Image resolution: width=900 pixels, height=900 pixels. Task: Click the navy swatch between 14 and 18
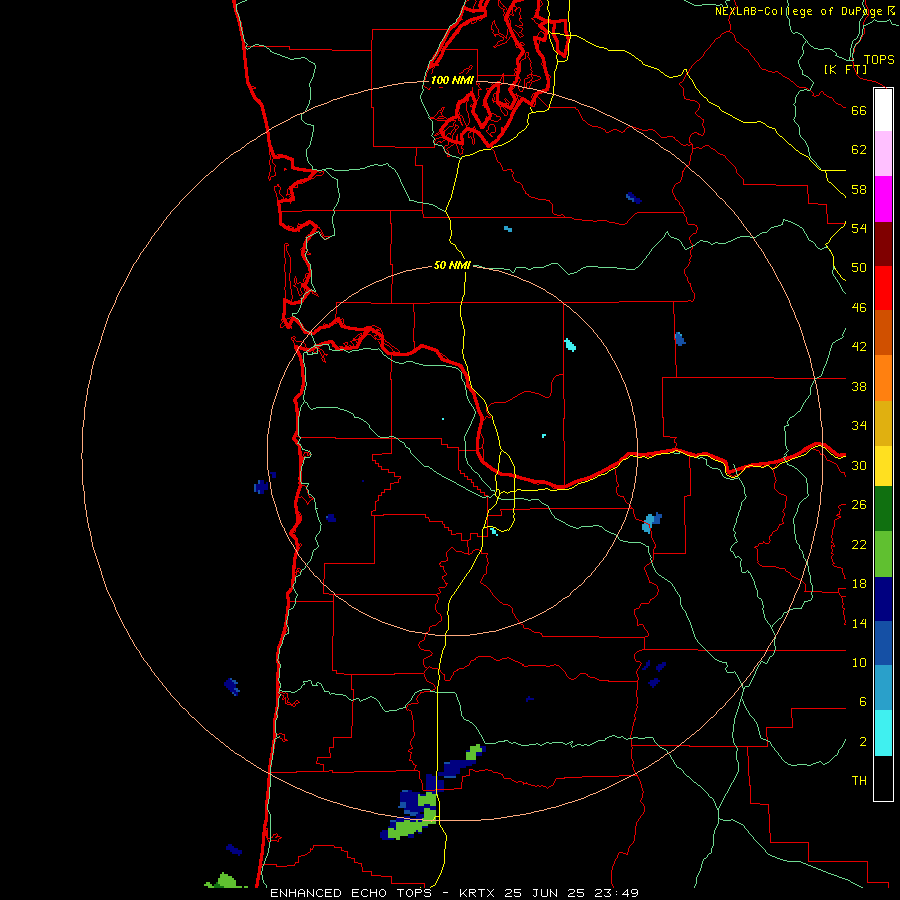(x=883, y=599)
